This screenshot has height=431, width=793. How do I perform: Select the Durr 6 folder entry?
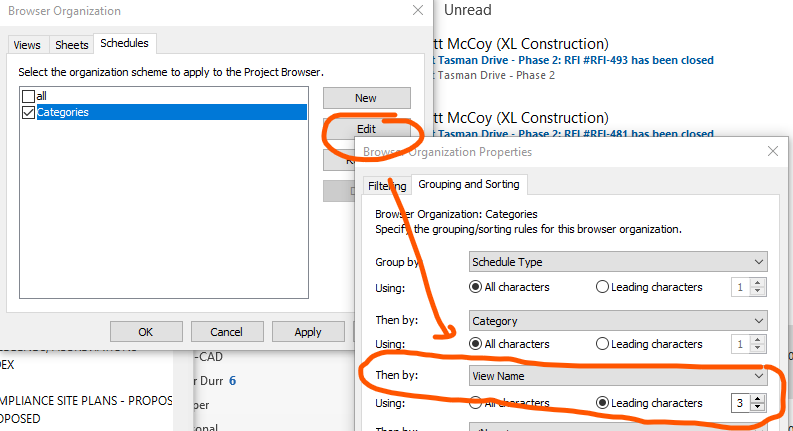[217, 381]
